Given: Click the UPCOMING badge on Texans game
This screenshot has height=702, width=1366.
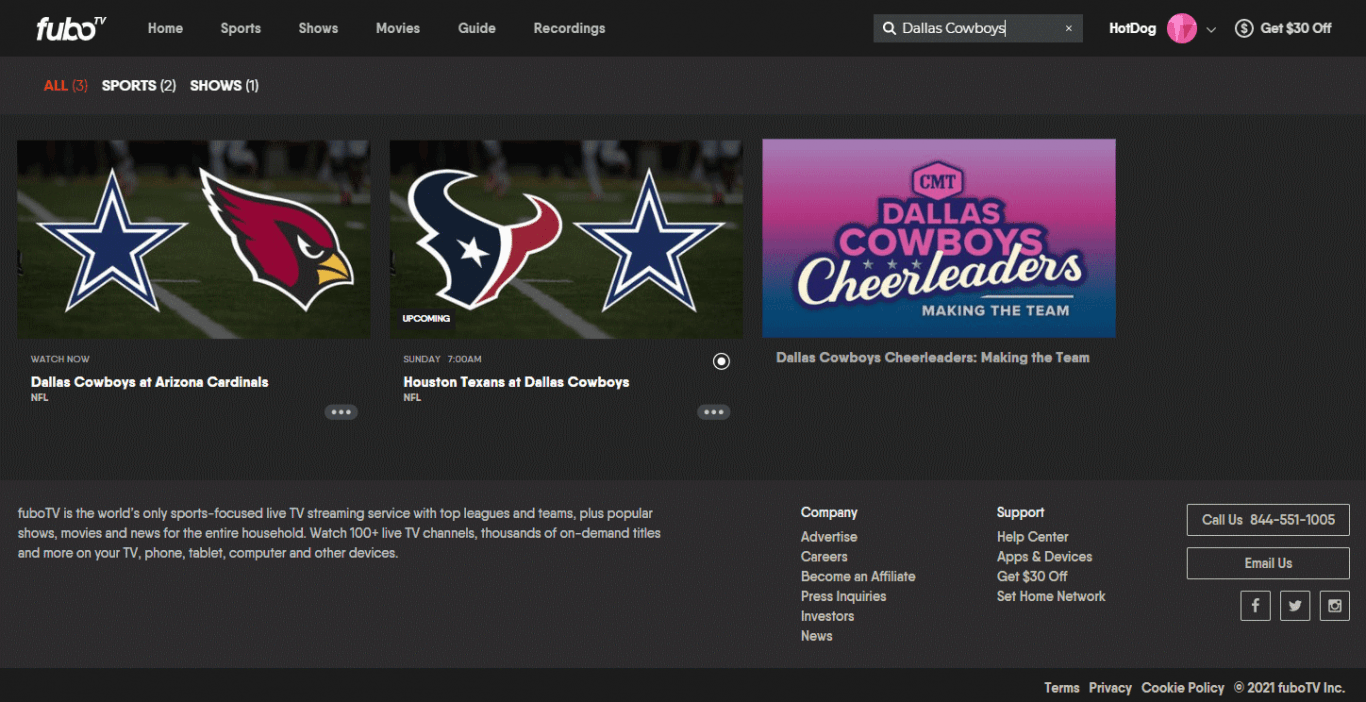Looking at the screenshot, I should [x=427, y=319].
